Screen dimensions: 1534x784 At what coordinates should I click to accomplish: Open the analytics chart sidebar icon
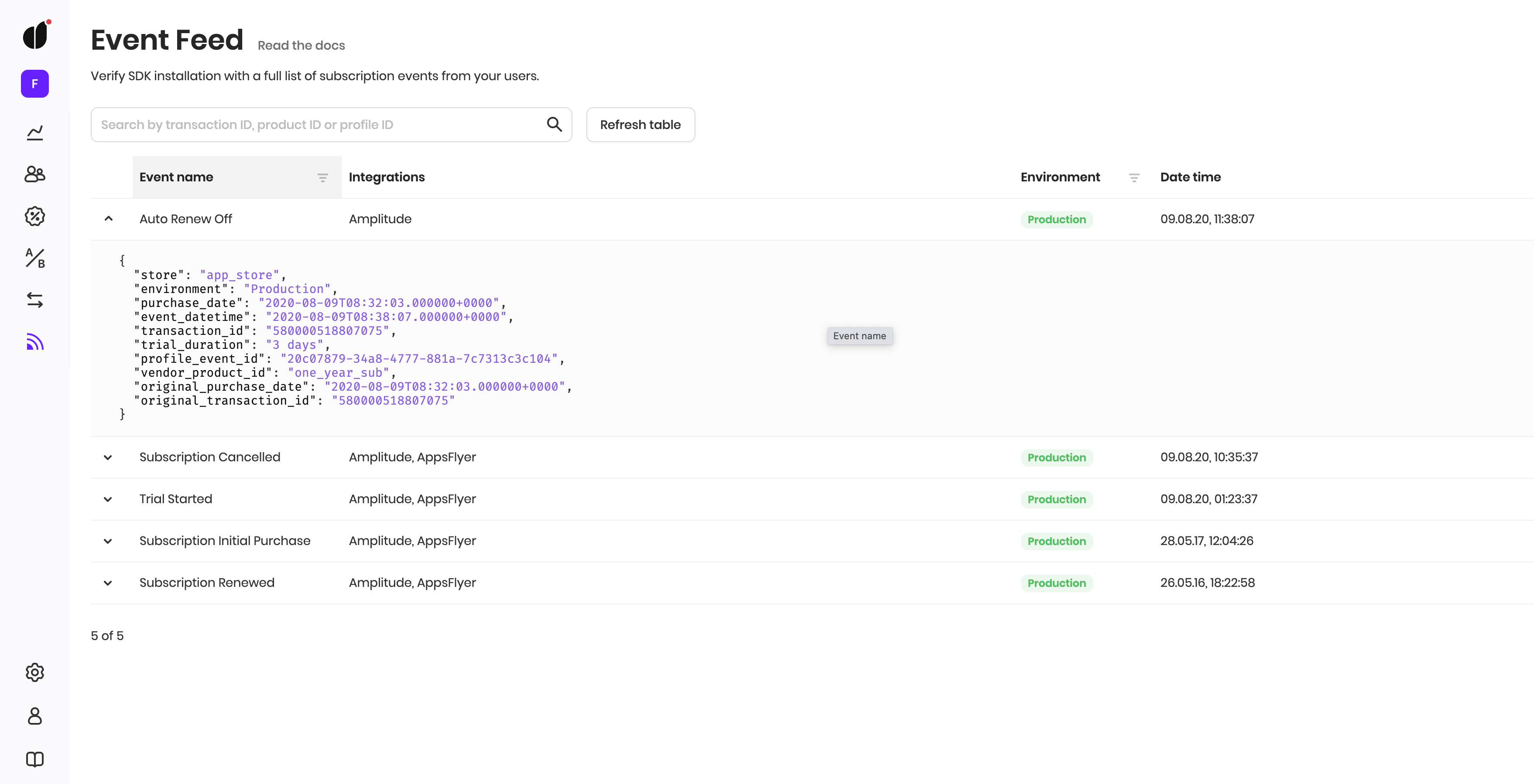point(35,132)
